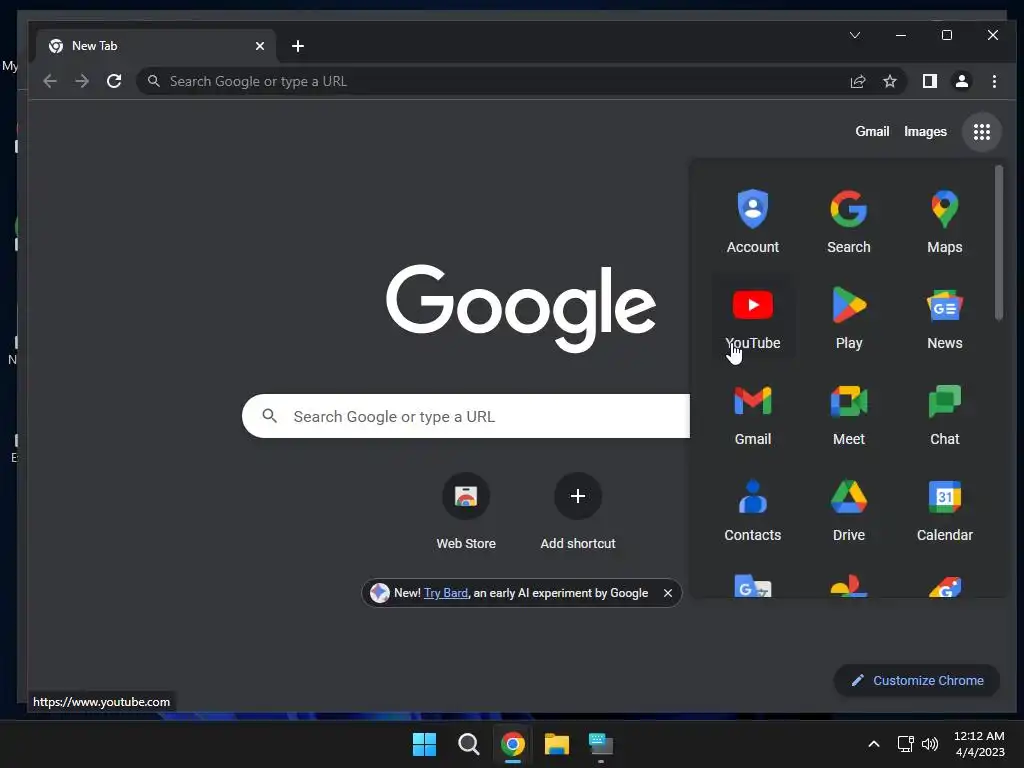
Task: Open the clock and date flyout
Action: click(979, 744)
